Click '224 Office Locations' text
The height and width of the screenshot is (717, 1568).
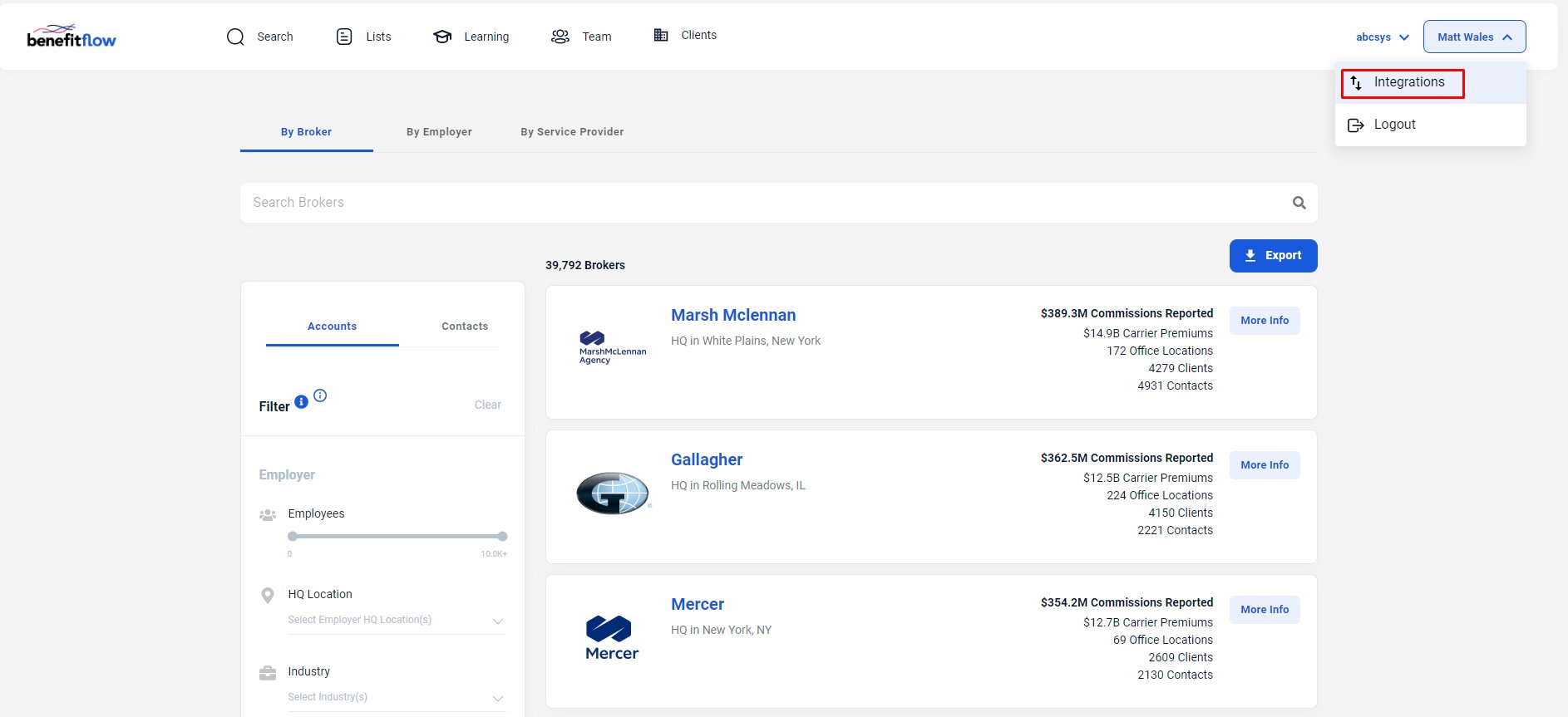tap(1160, 495)
